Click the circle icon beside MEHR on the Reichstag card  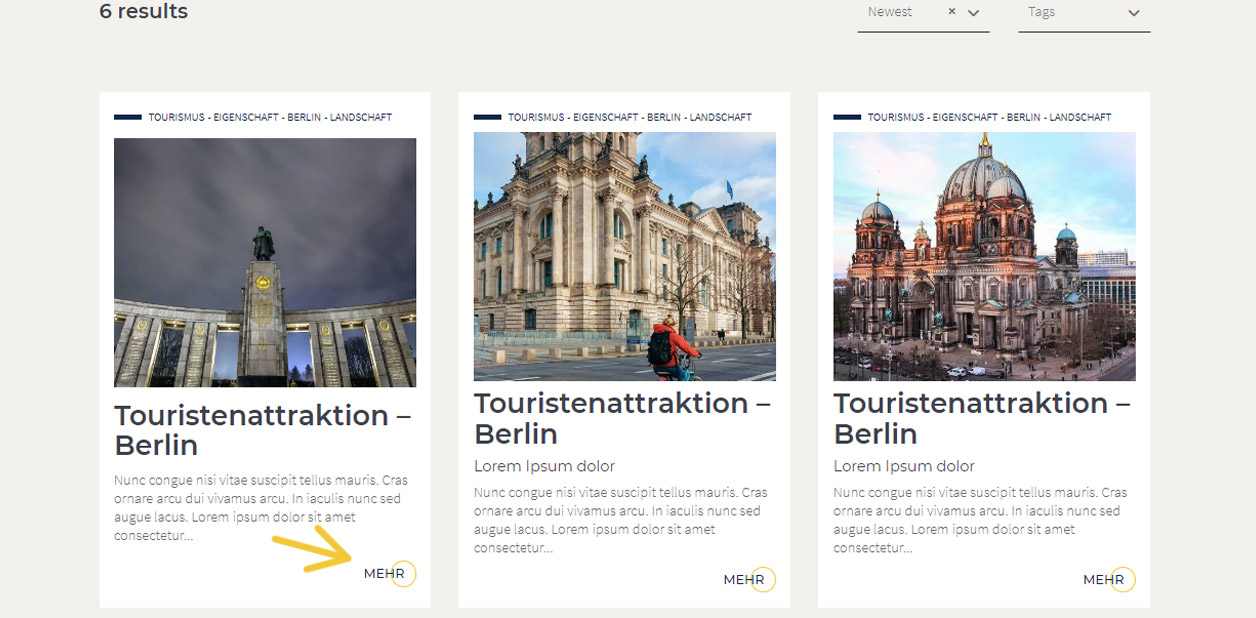click(x=763, y=579)
